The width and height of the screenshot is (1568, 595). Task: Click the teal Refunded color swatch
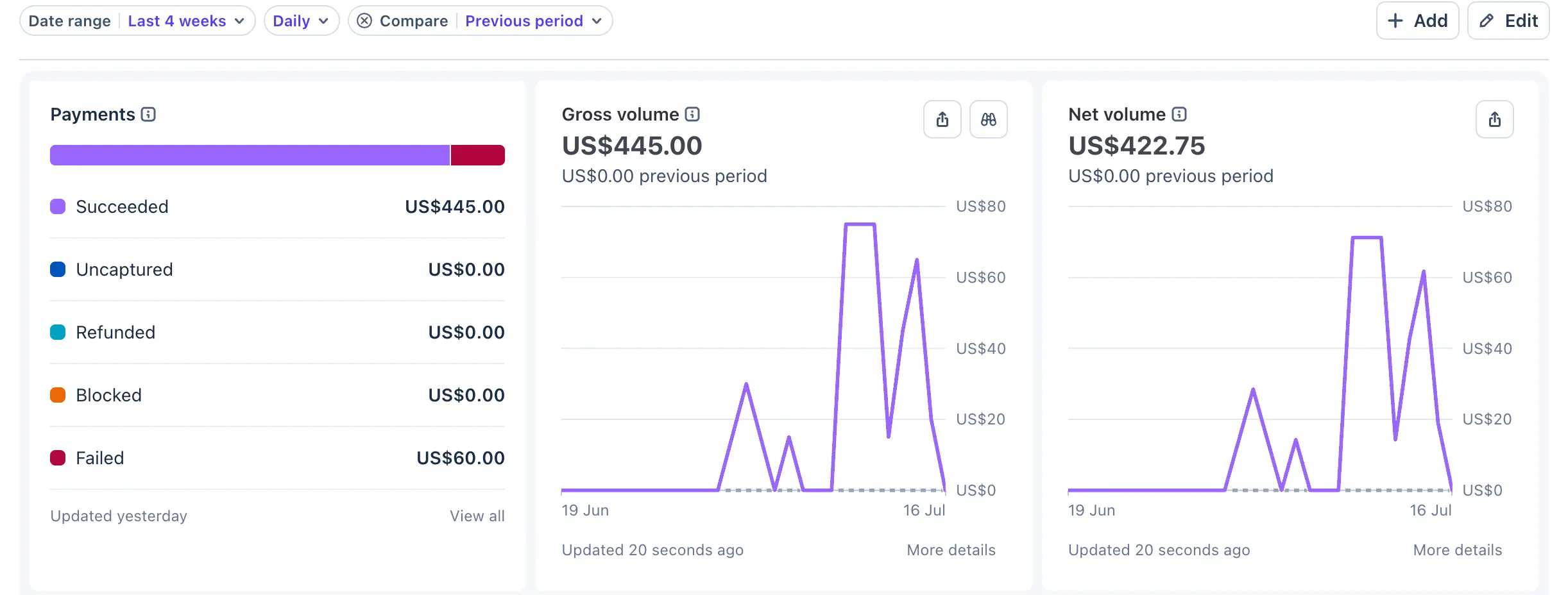click(58, 332)
